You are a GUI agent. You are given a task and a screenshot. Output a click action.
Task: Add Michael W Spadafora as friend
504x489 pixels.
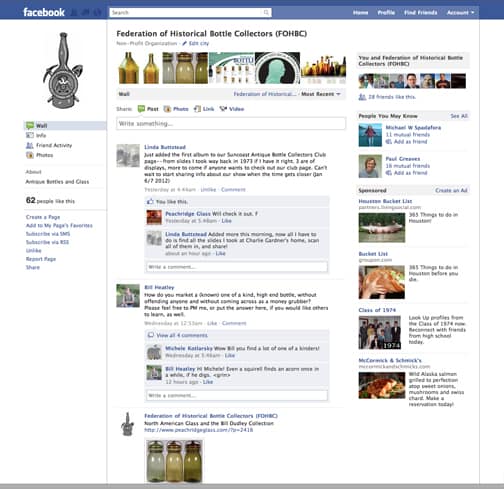406,142
